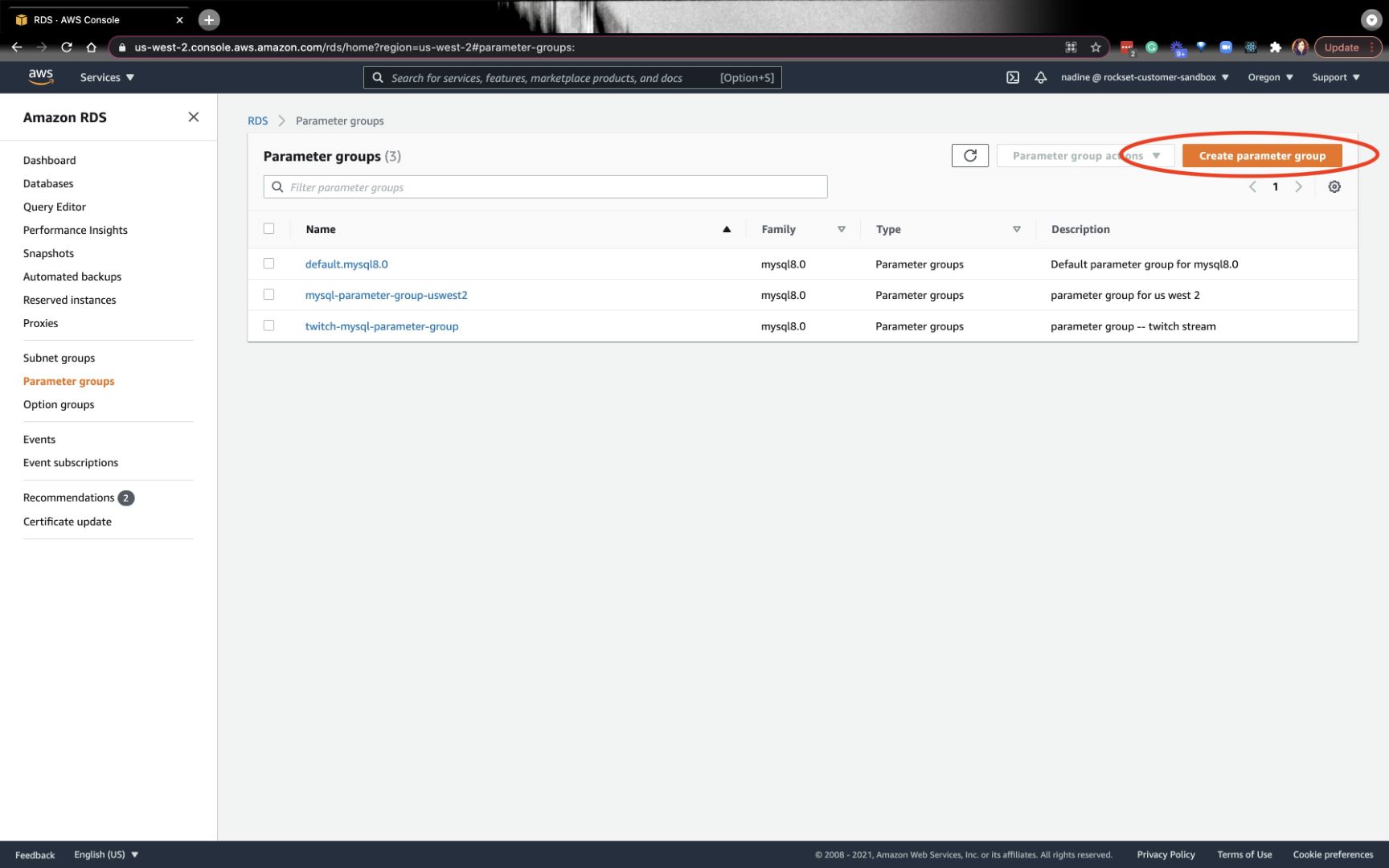Go to next page of results

tap(1298, 186)
